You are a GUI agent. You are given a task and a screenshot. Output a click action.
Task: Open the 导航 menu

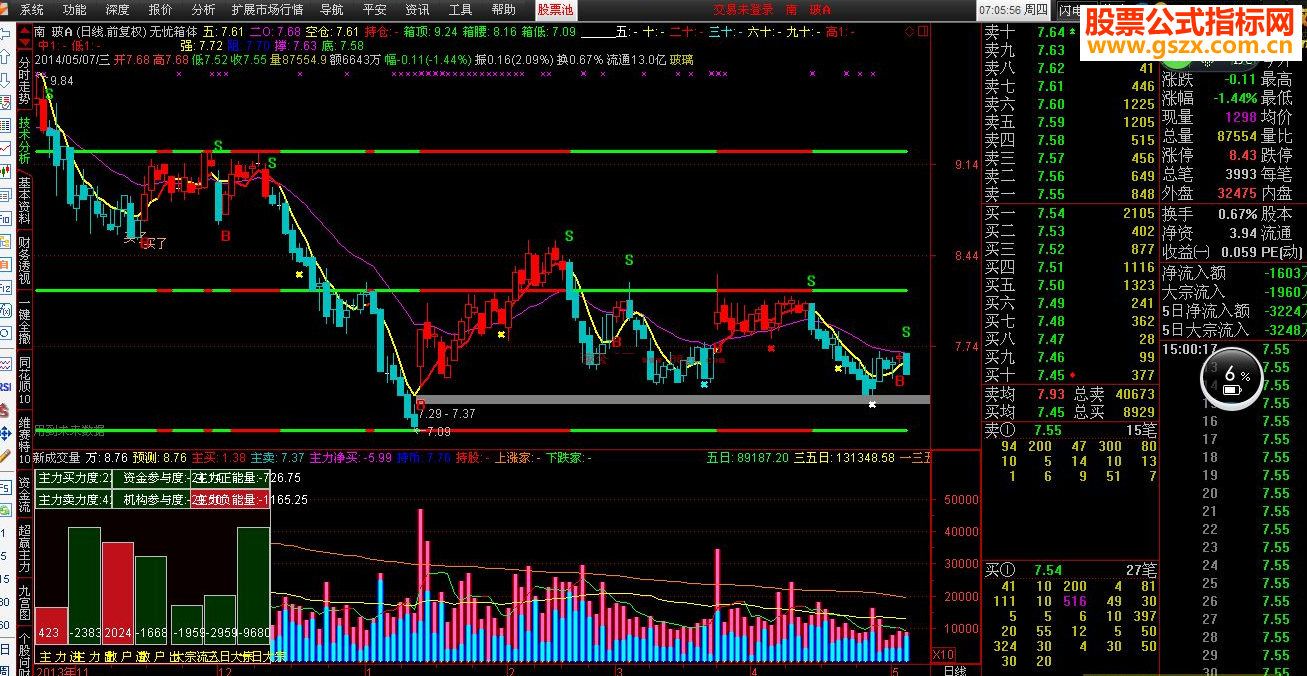[332, 9]
